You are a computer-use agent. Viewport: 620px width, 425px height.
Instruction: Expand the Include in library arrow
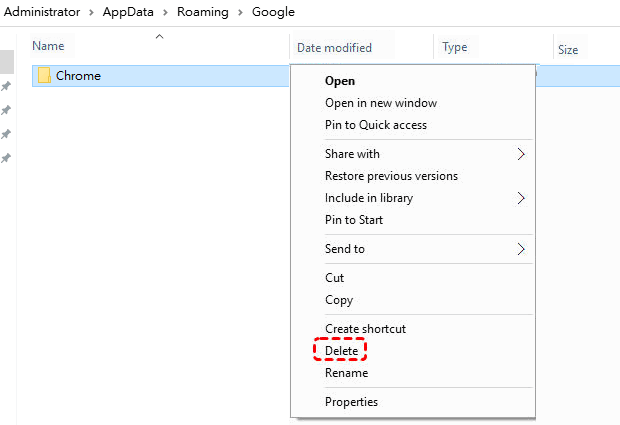coord(521,198)
